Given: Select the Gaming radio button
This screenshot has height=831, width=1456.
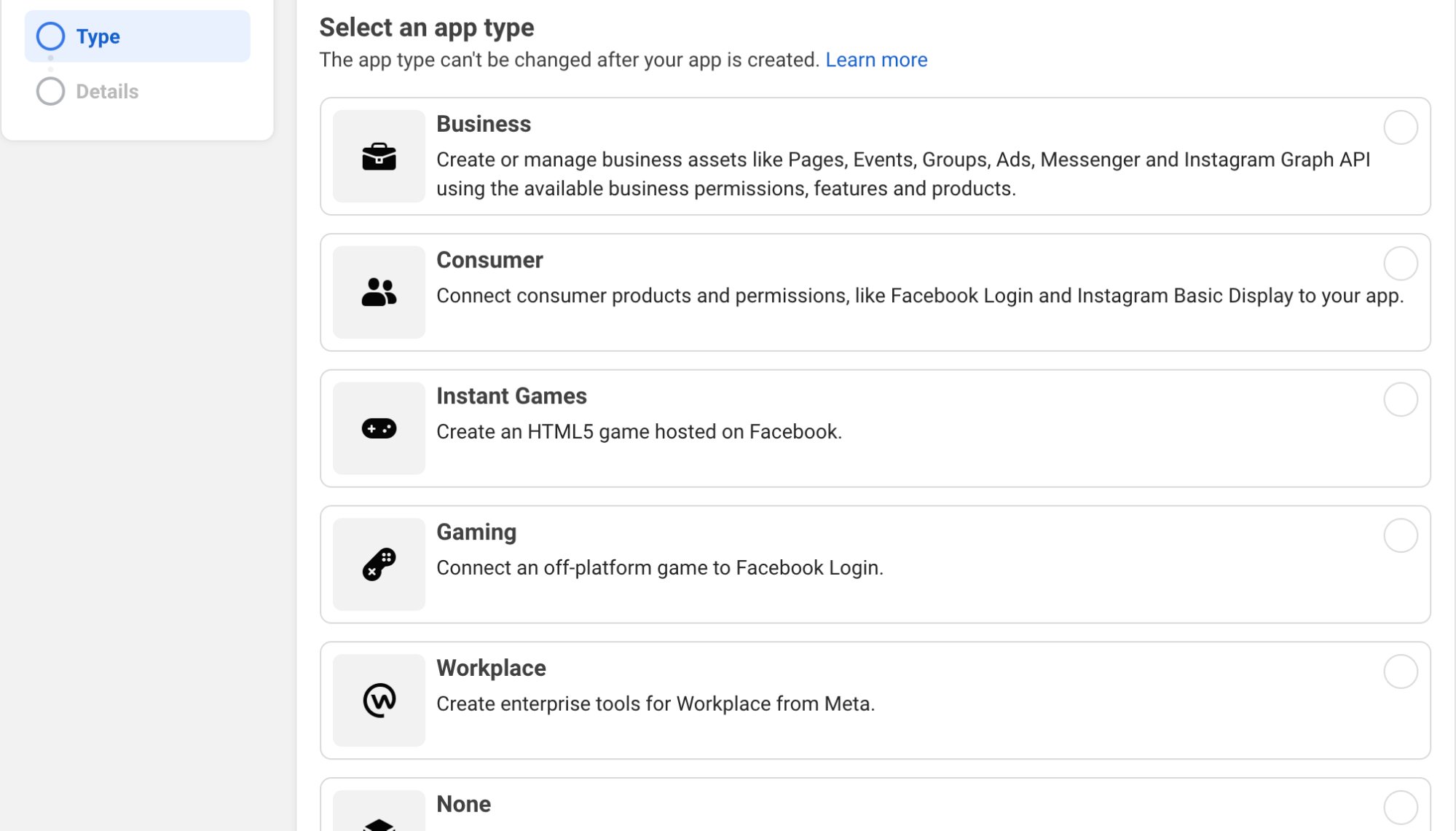Looking at the screenshot, I should 1400,535.
